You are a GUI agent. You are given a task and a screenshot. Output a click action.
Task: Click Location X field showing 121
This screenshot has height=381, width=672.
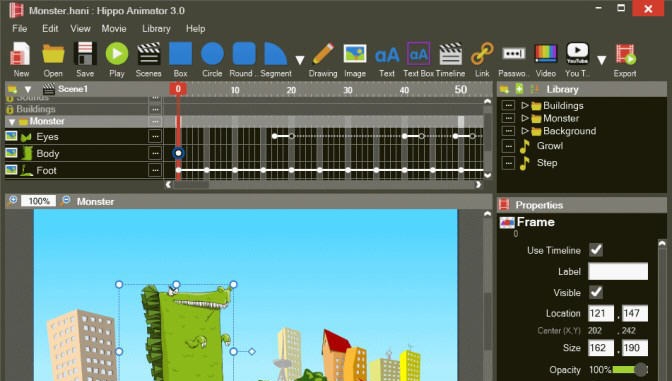(x=601, y=313)
